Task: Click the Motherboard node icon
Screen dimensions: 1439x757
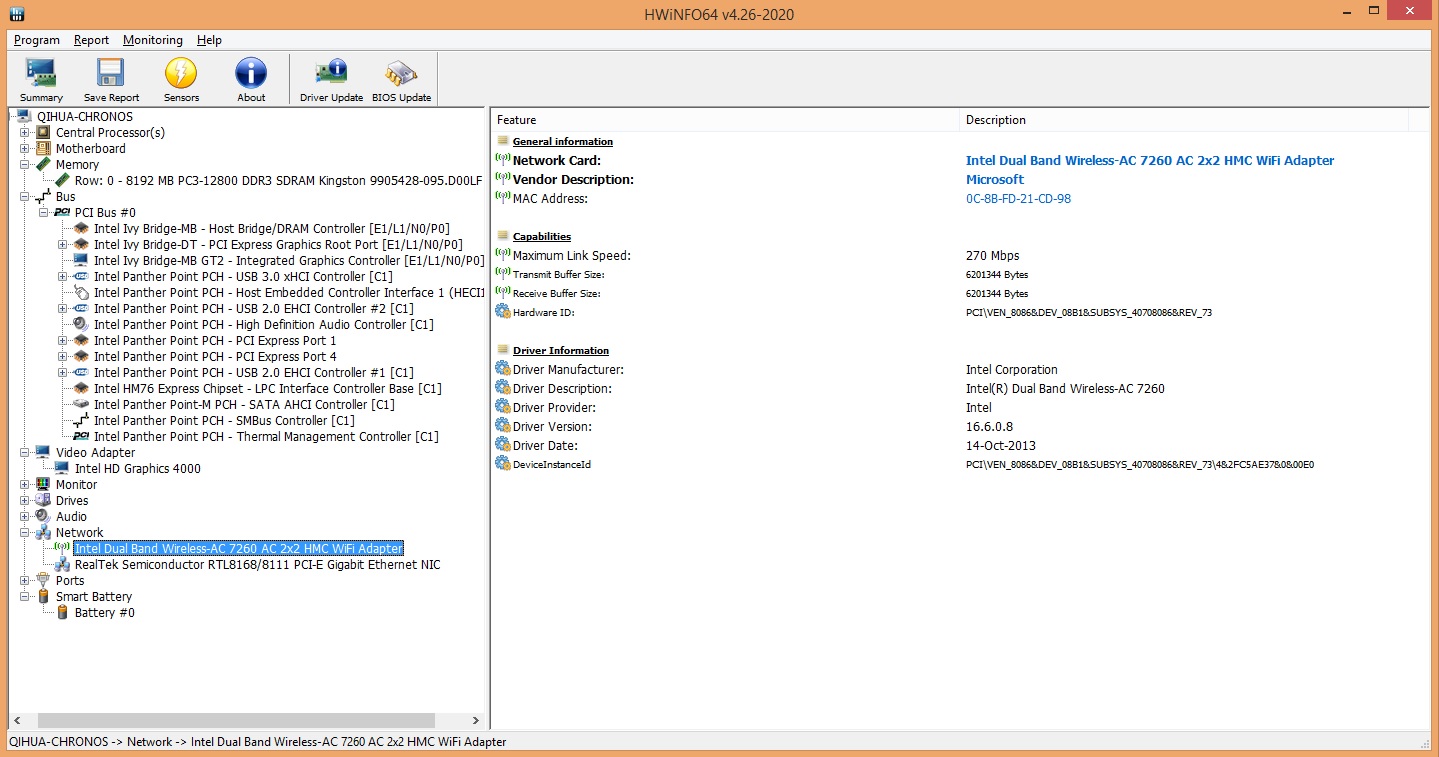Action: point(43,148)
